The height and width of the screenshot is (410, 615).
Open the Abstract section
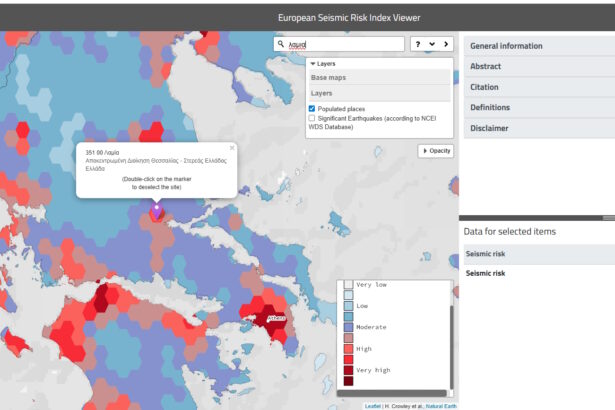click(486, 67)
